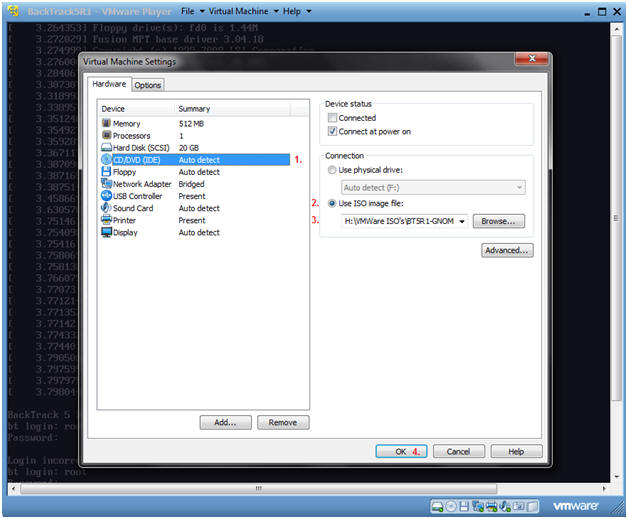Click the Floppy row's Auto detect summary
Image resolution: width=628 pixels, height=519 pixels.
199,172
